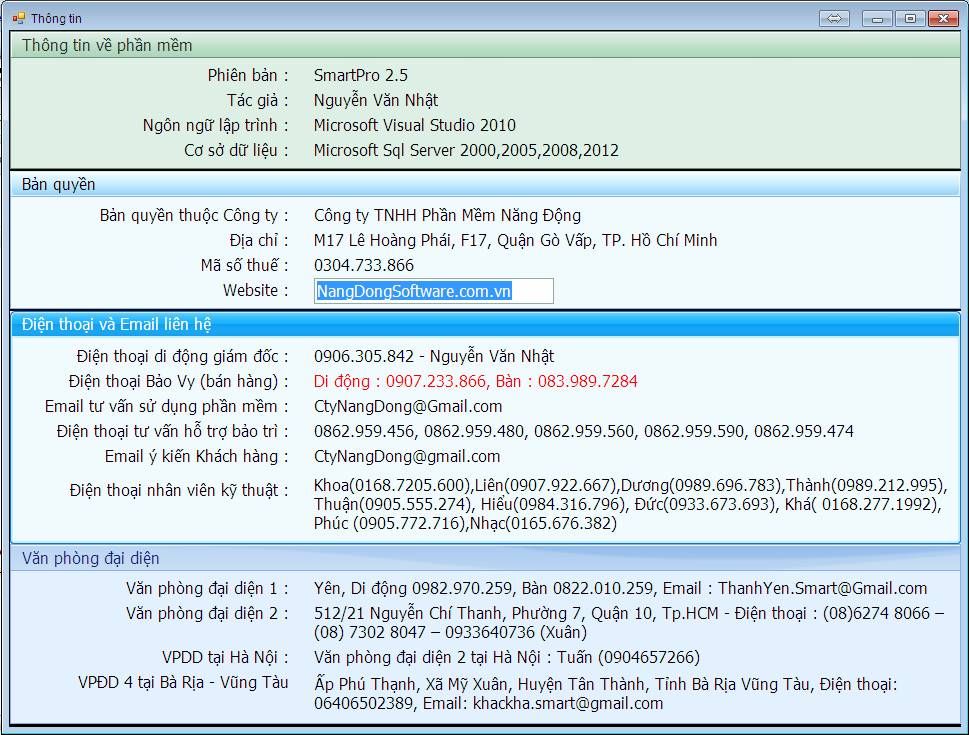The image size is (969, 735).
Task: Minimize the Thông tin window
Action: point(877,18)
